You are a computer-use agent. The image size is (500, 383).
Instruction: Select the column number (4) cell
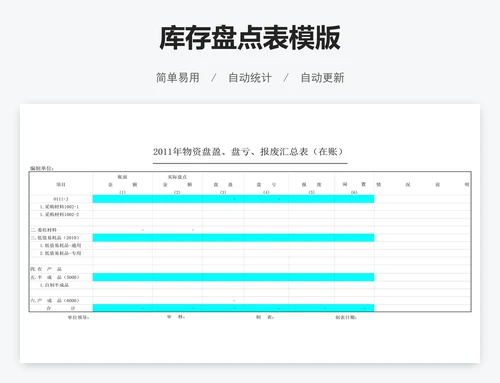(x=266, y=192)
